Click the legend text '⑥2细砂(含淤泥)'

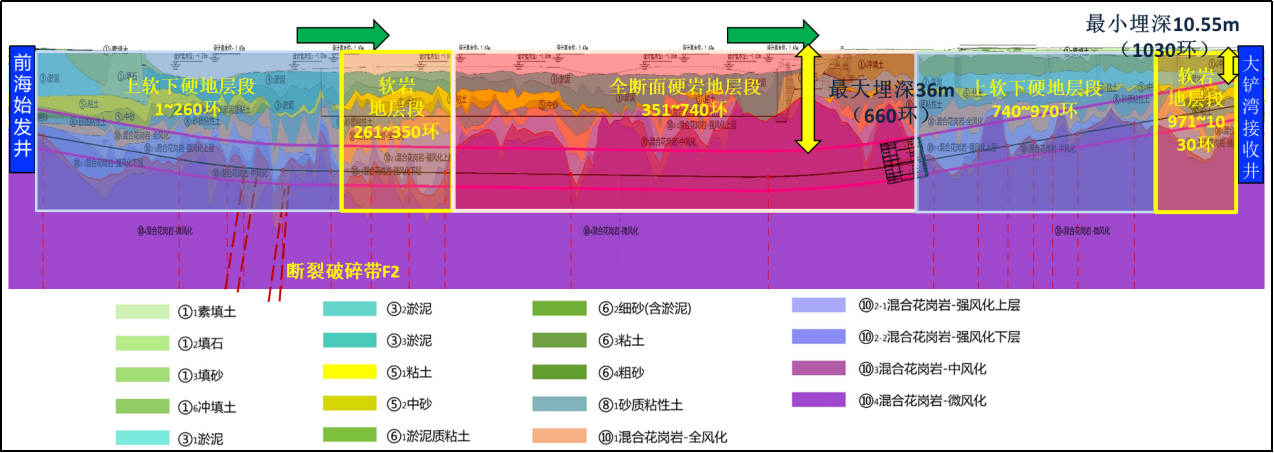(x=645, y=309)
